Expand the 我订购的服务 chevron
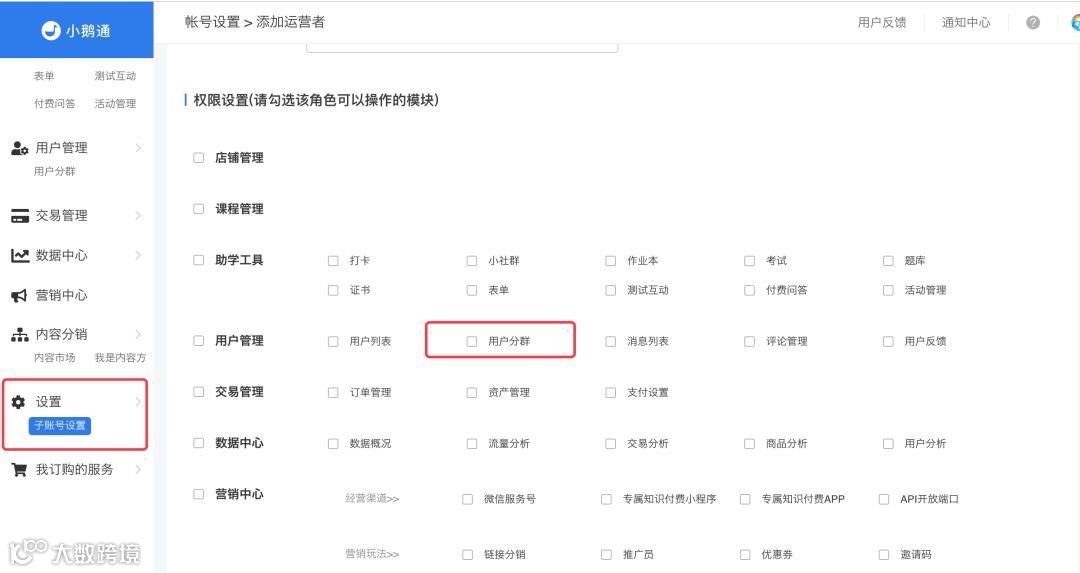Screen dimensions: 1080x573 [138, 470]
